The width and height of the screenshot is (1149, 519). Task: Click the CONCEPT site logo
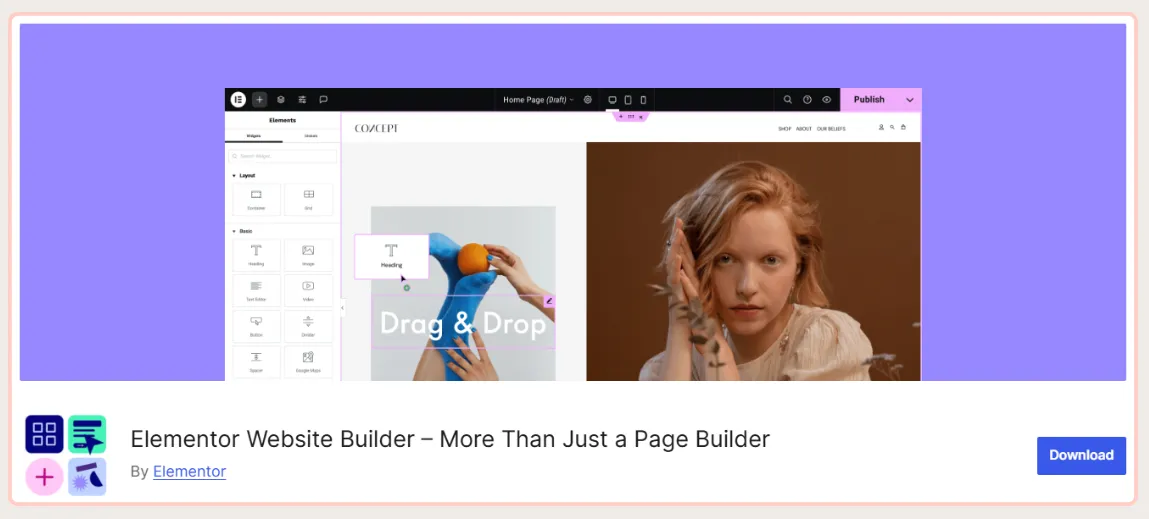point(376,128)
